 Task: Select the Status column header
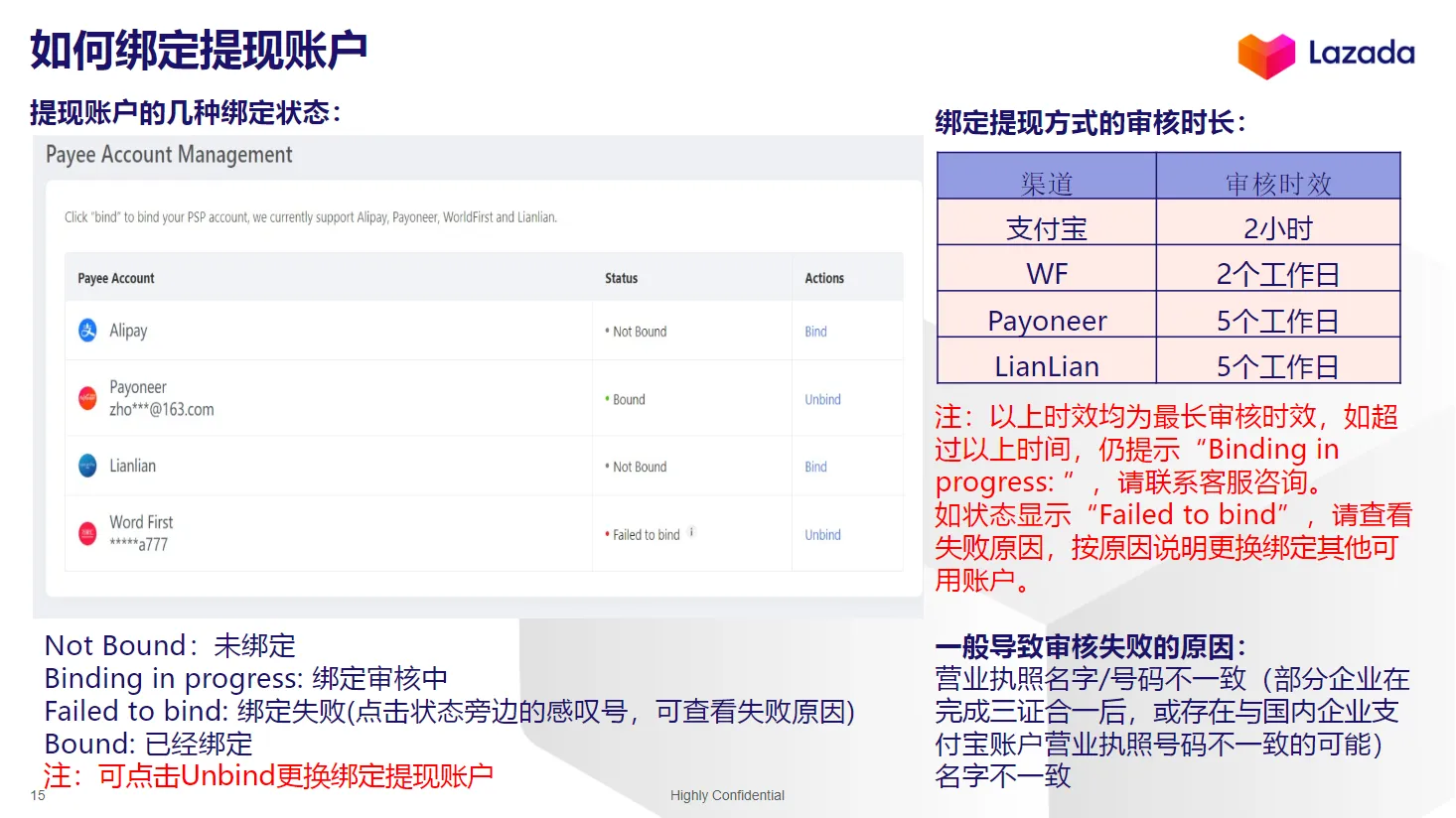tap(620, 277)
